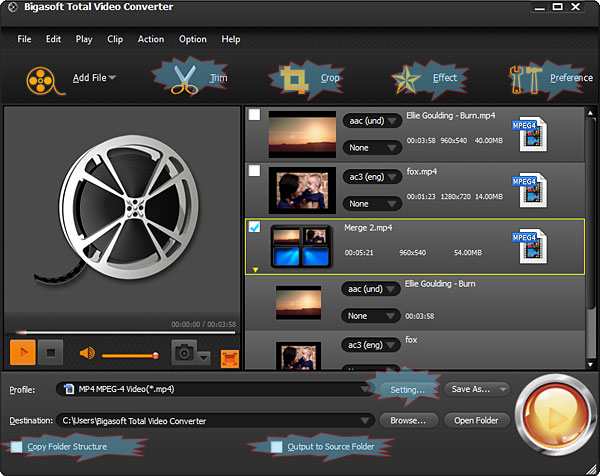The image size is (600, 476).
Task: Click the Browse... button
Action: (x=408, y=421)
